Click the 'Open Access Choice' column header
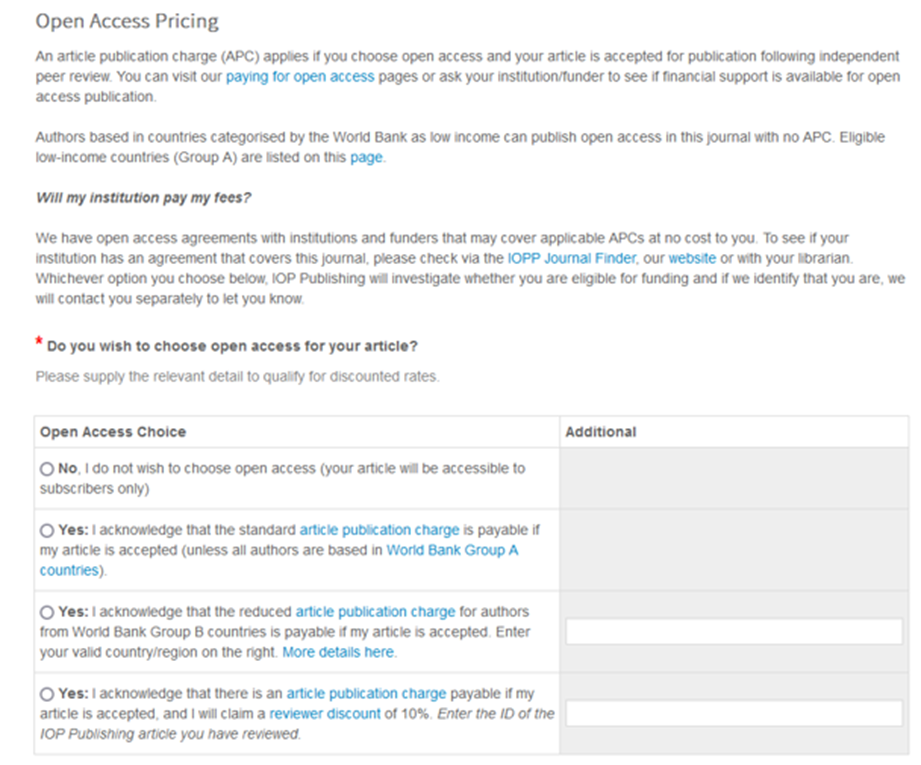This screenshot has width=921, height=765. click(x=113, y=432)
